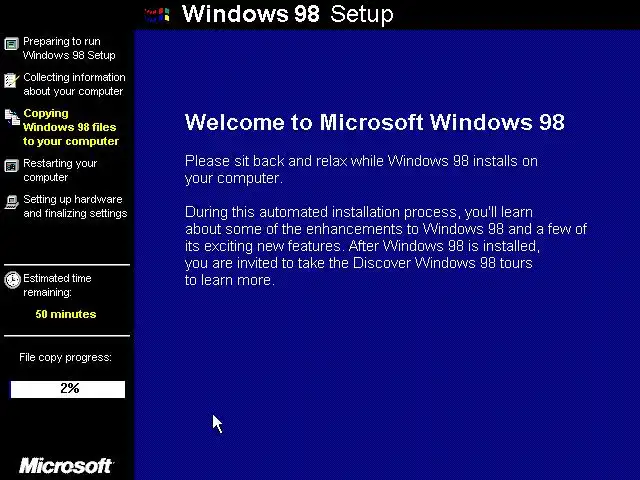Click the Preparing to run Setup icon
Screen dimensions: 640x480
pos(11,44)
